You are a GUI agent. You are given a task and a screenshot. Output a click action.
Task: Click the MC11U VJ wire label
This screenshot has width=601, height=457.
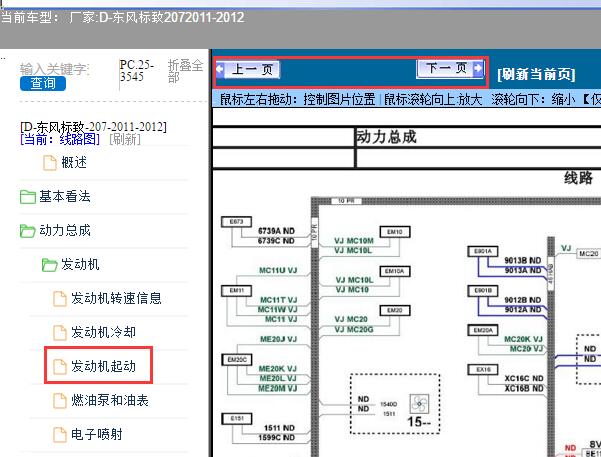(x=278, y=270)
